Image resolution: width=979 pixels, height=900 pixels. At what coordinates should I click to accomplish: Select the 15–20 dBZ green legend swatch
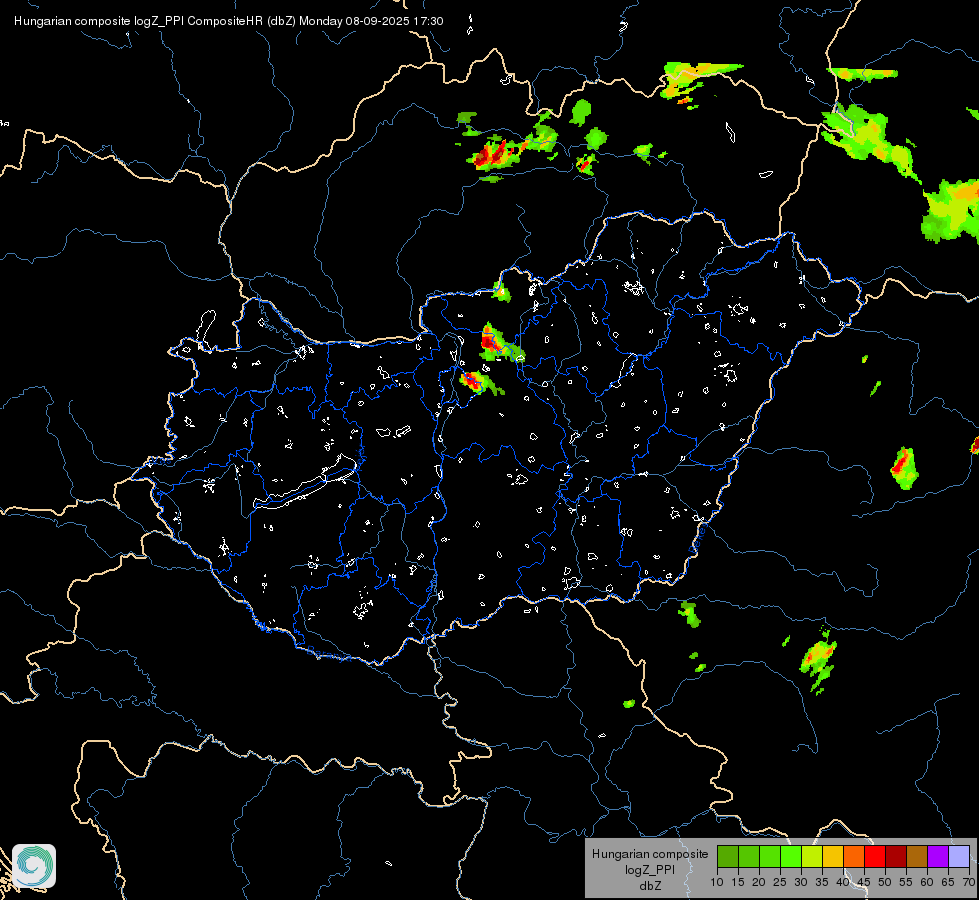(x=749, y=856)
